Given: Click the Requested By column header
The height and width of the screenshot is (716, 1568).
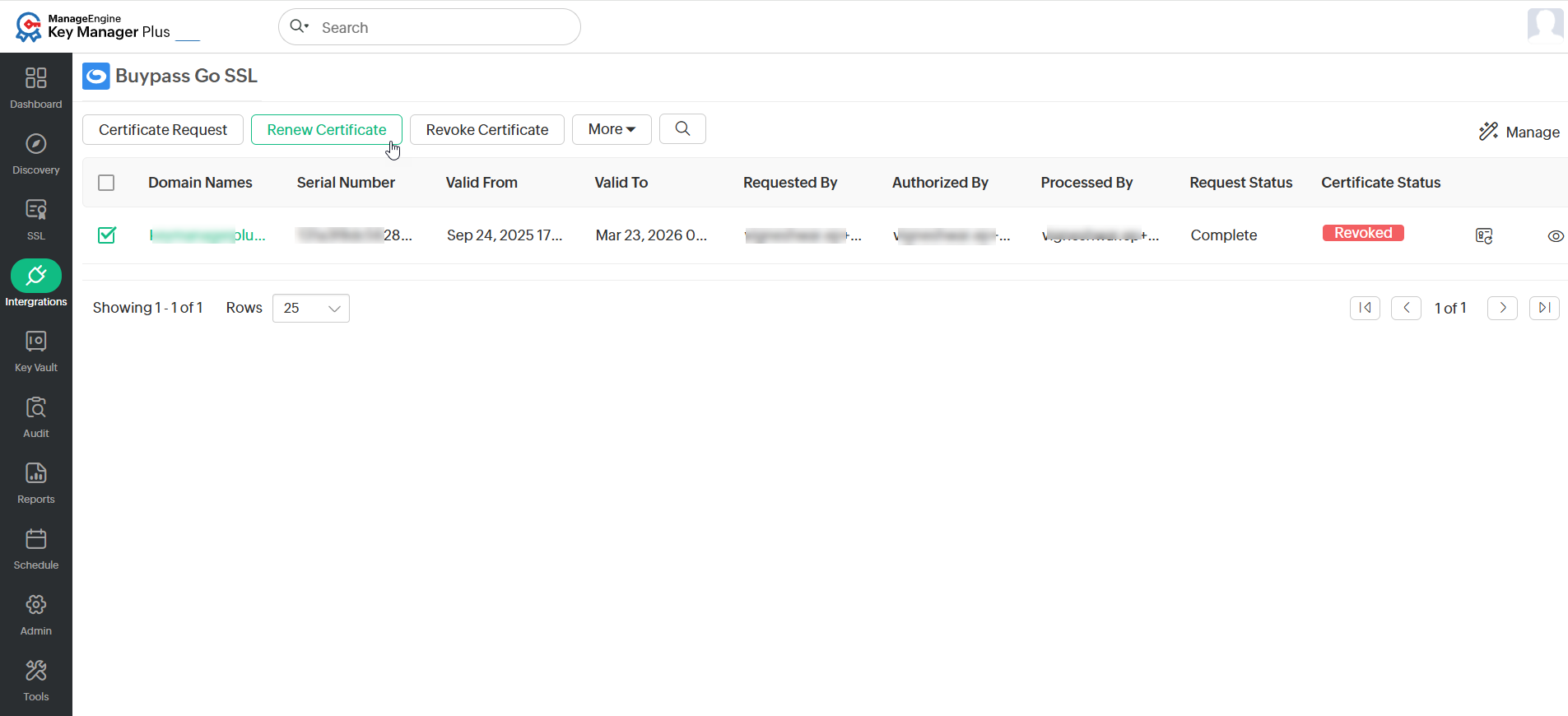Looking at the screenshot, I should point(790,183).
